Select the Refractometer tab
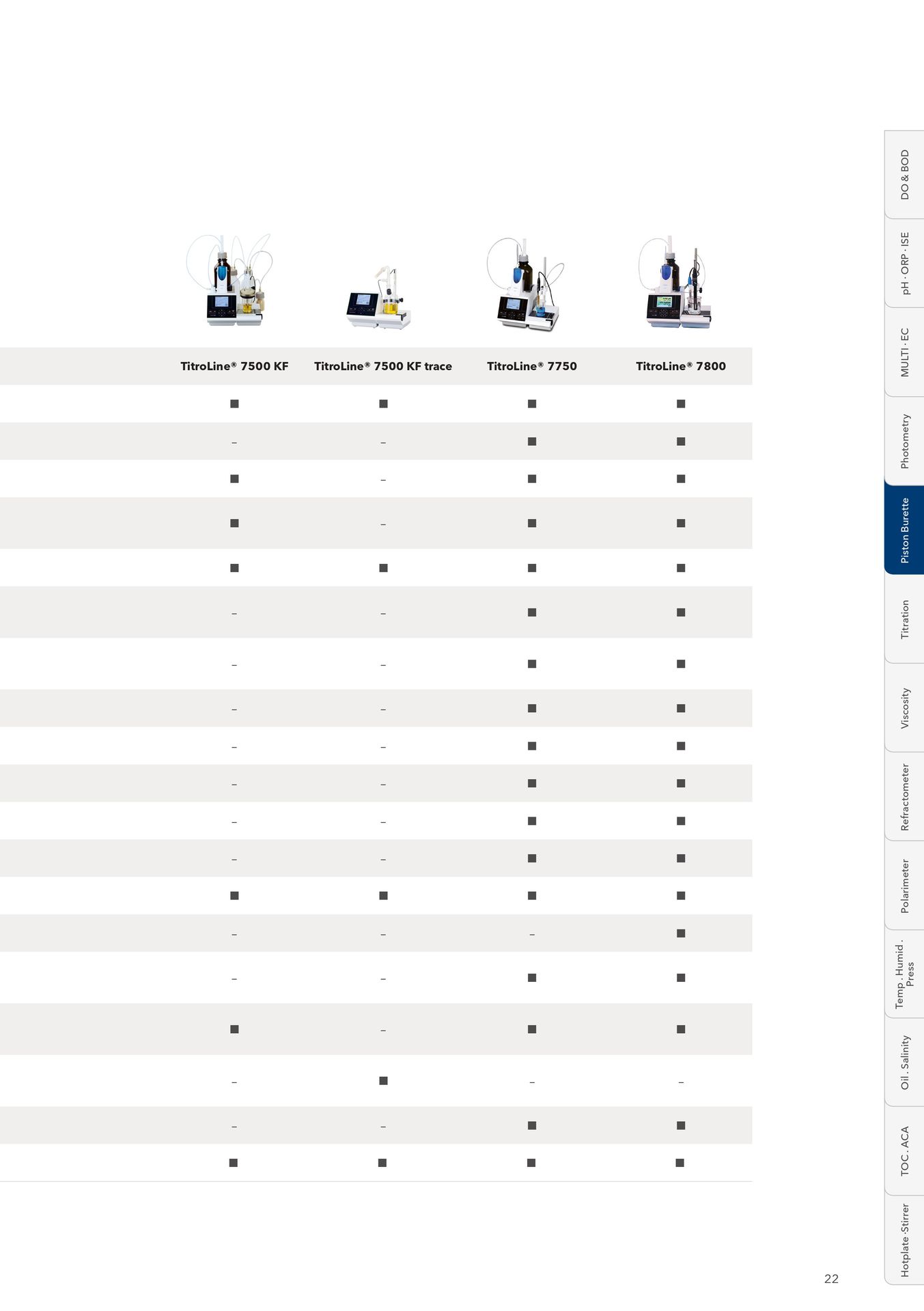924x1311 pixels. pos(905,796)
